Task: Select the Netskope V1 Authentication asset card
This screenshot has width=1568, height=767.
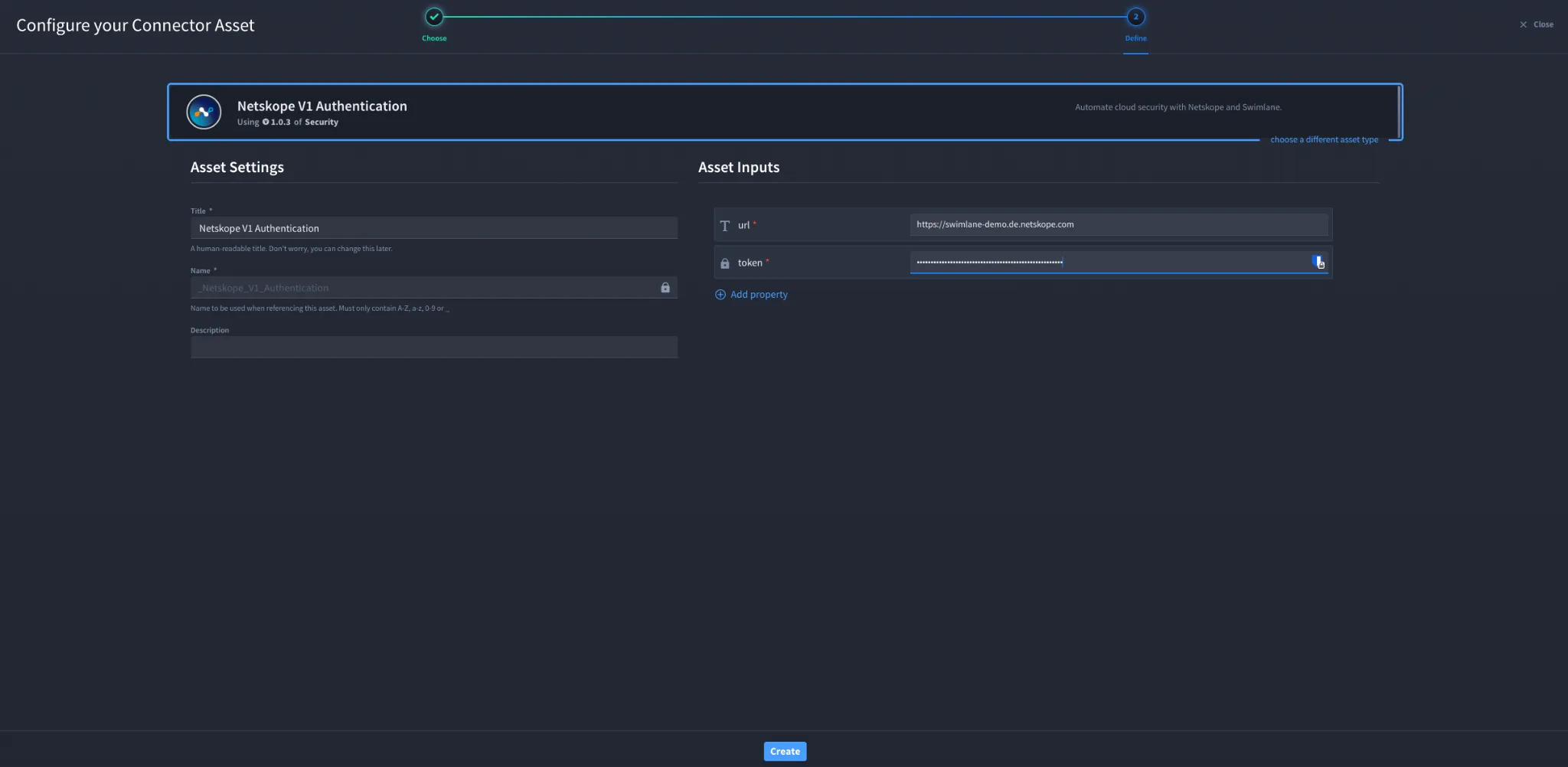Action: (785, 112)
